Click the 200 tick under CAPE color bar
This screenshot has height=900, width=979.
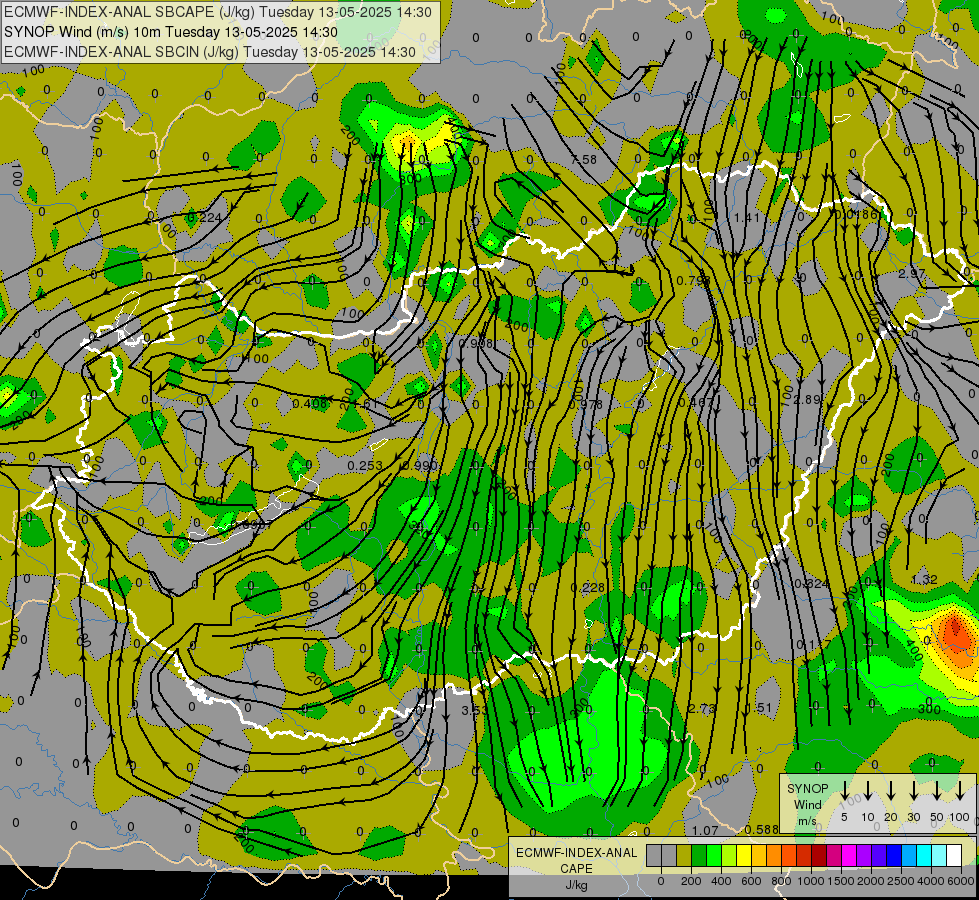[x=691, y=881]
